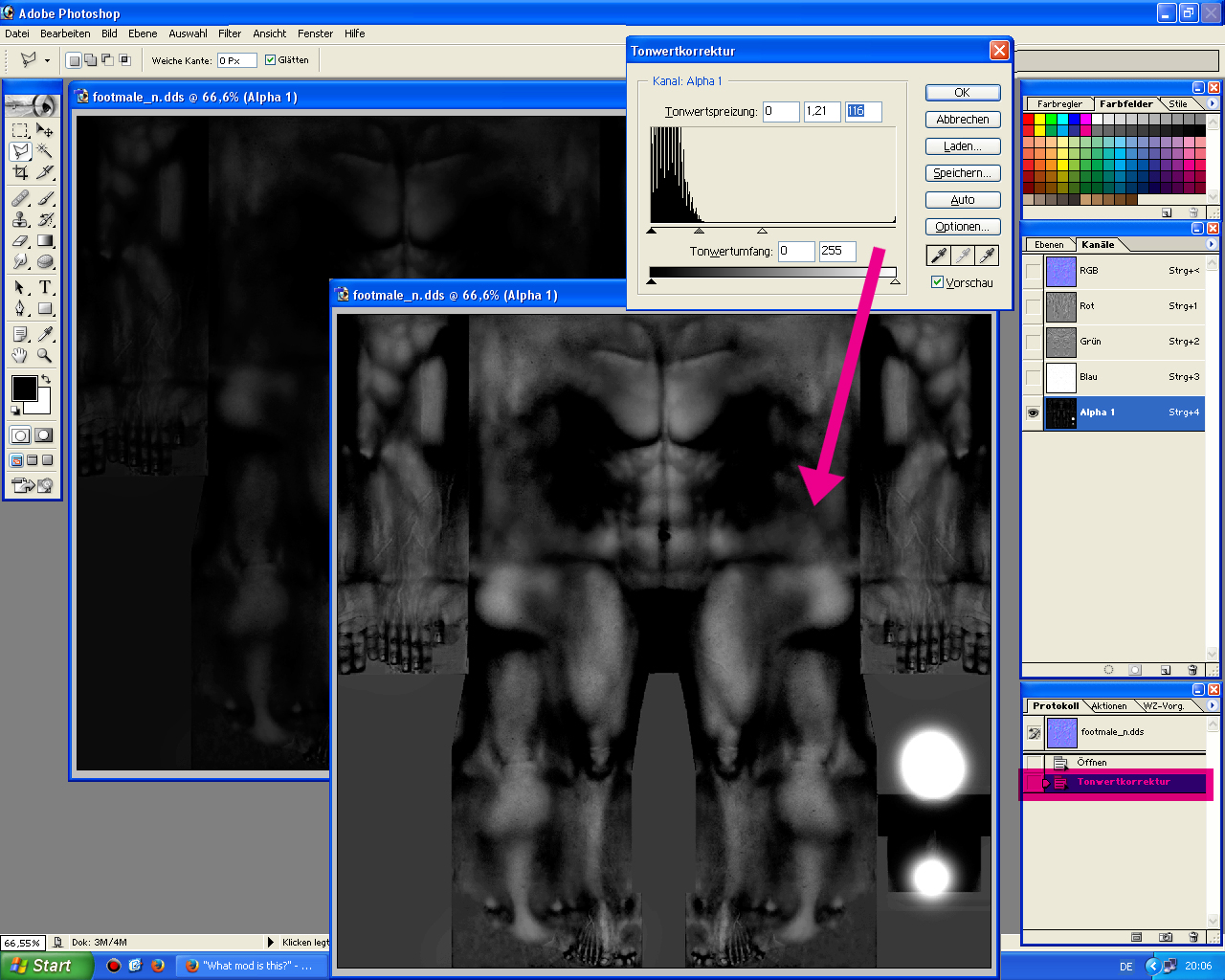Select the Crop tool

pyautogui.click(x=20, y=172)
